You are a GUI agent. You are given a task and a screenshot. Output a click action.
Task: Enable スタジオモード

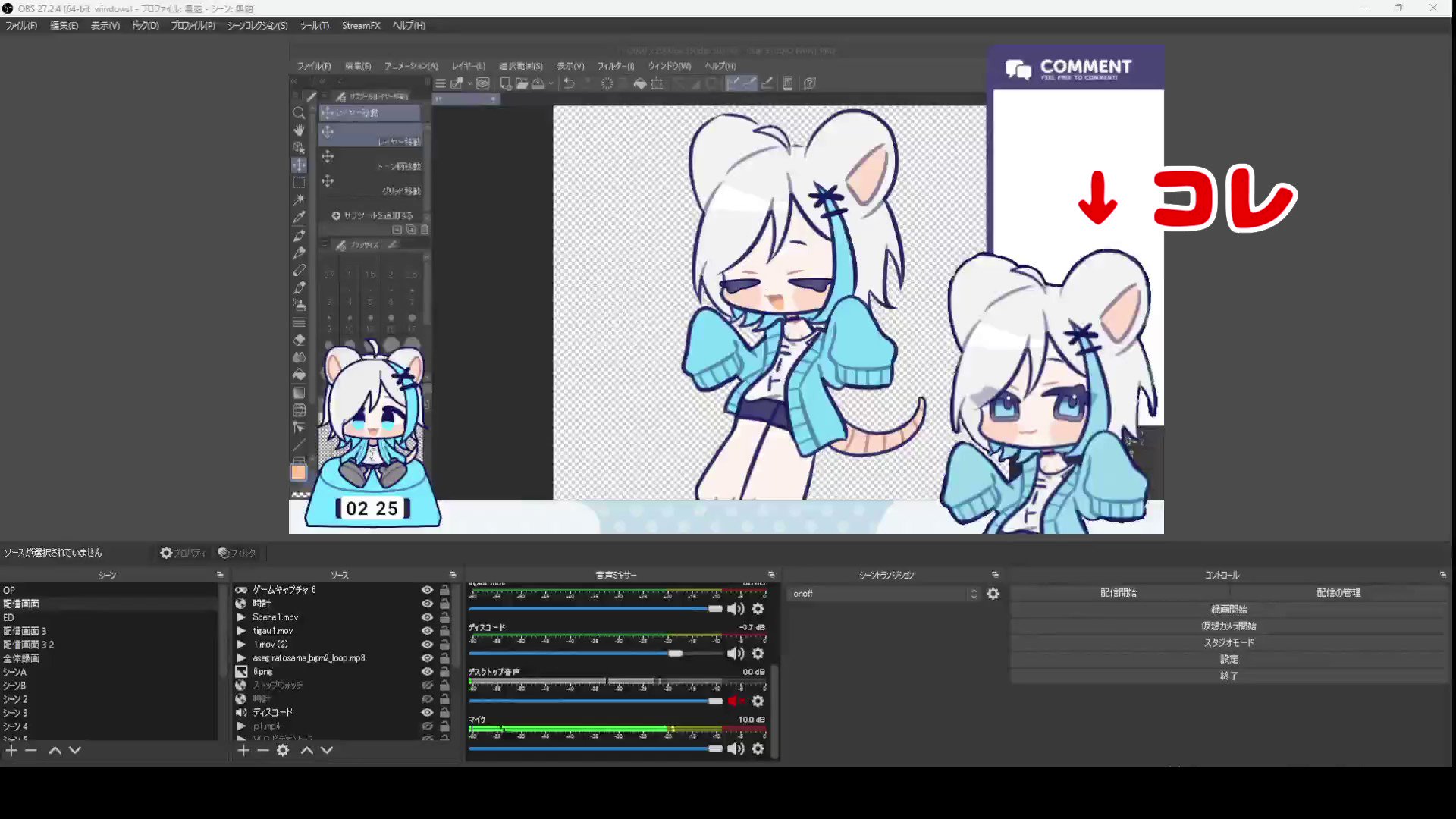[x=1229, y=643]
